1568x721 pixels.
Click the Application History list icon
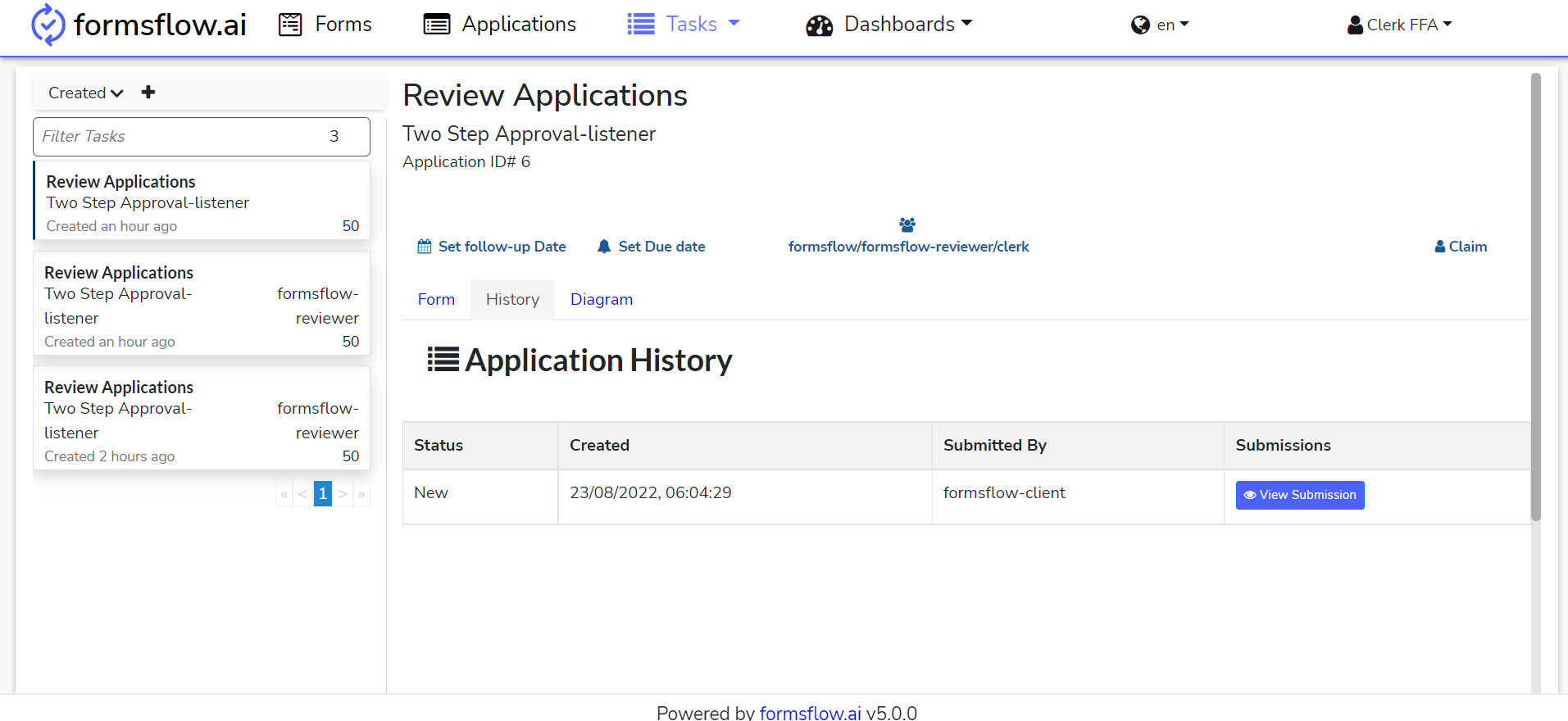click(x=443, y=360)
